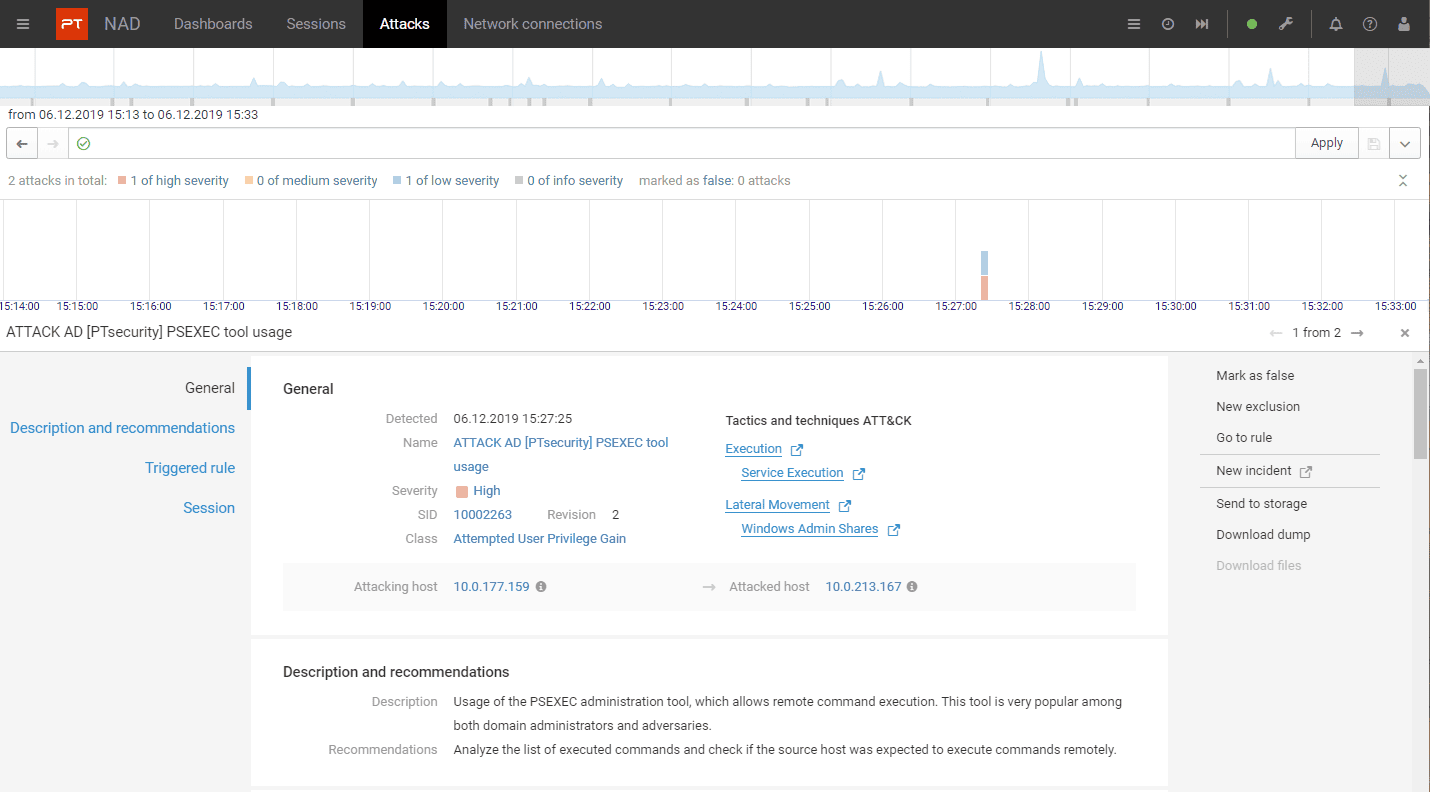The width and height of the screenshot is (1430, 792).
Task: Create a New exclusion
Action: tap(1258, 407)
